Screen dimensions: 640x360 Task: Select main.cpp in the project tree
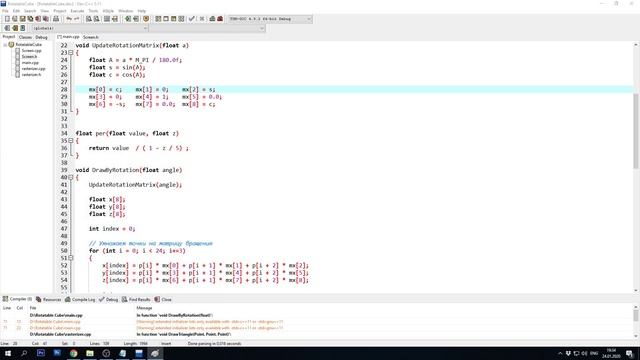(30, 63)
